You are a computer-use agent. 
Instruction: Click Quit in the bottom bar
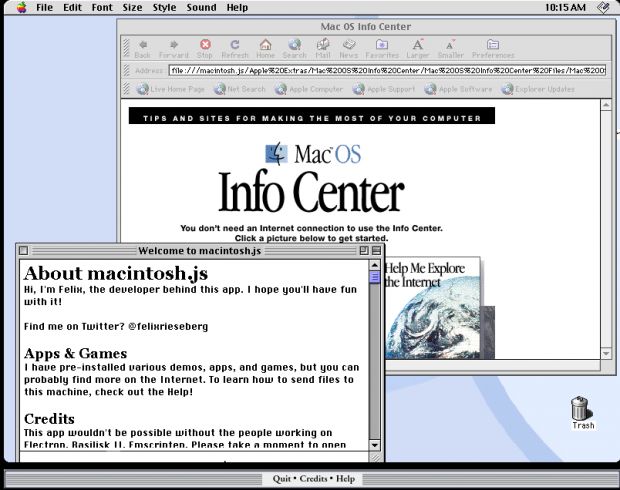(282, 479)
